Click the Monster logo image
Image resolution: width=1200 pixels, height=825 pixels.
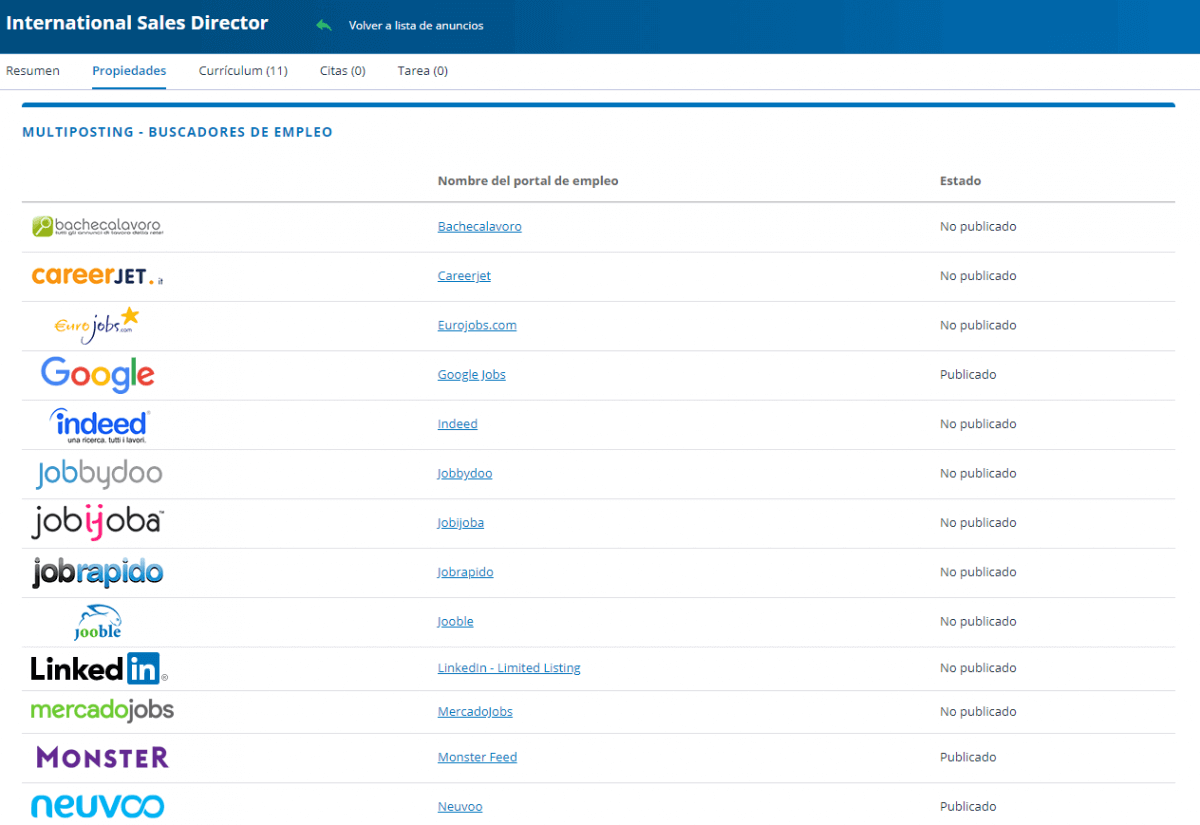(102, 758)
